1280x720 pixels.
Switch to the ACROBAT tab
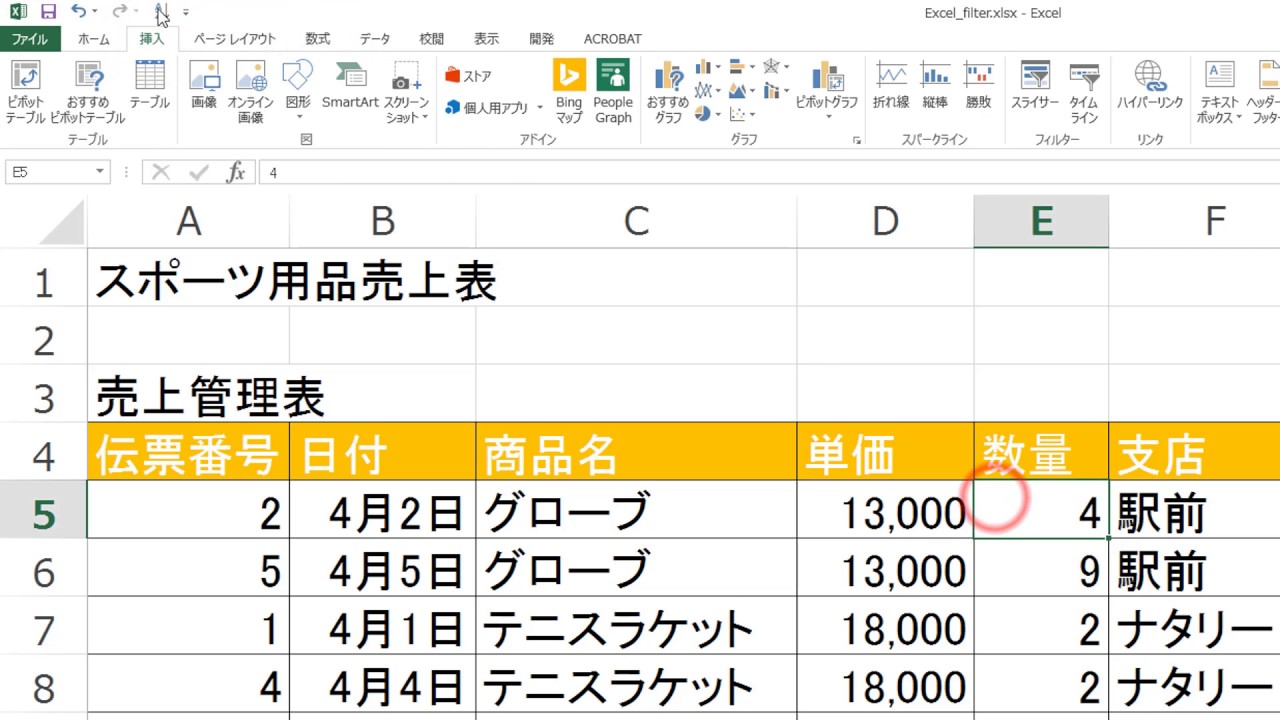(x=613, y=39)
